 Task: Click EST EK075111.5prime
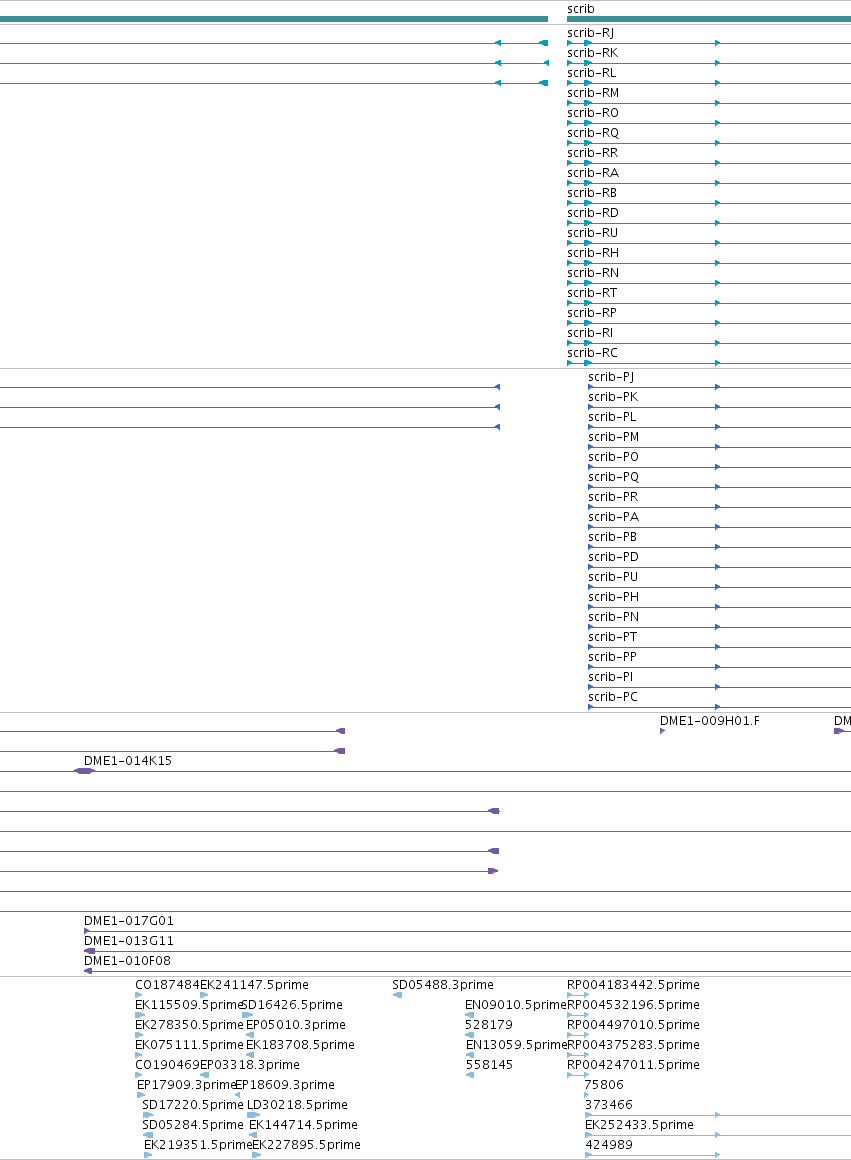[189, 1045]
